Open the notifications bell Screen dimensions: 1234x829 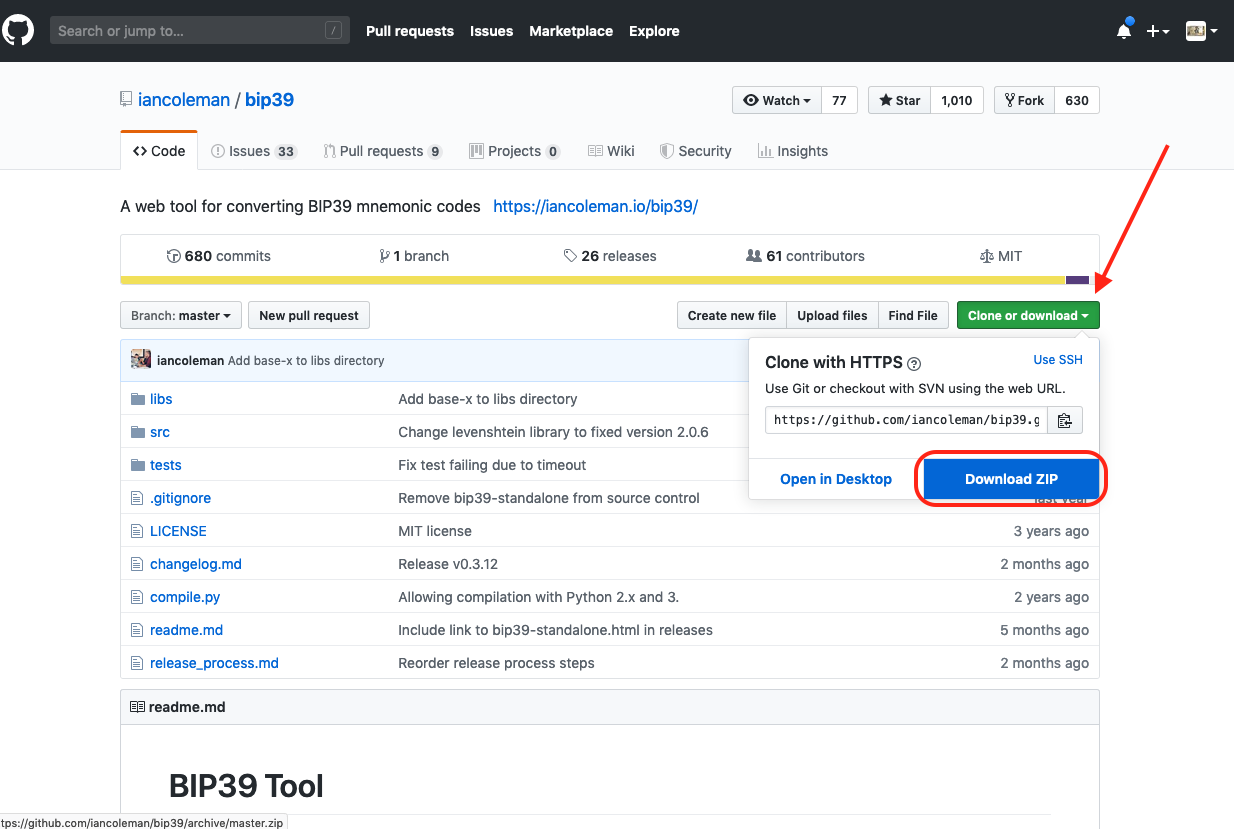point(1124,31)
